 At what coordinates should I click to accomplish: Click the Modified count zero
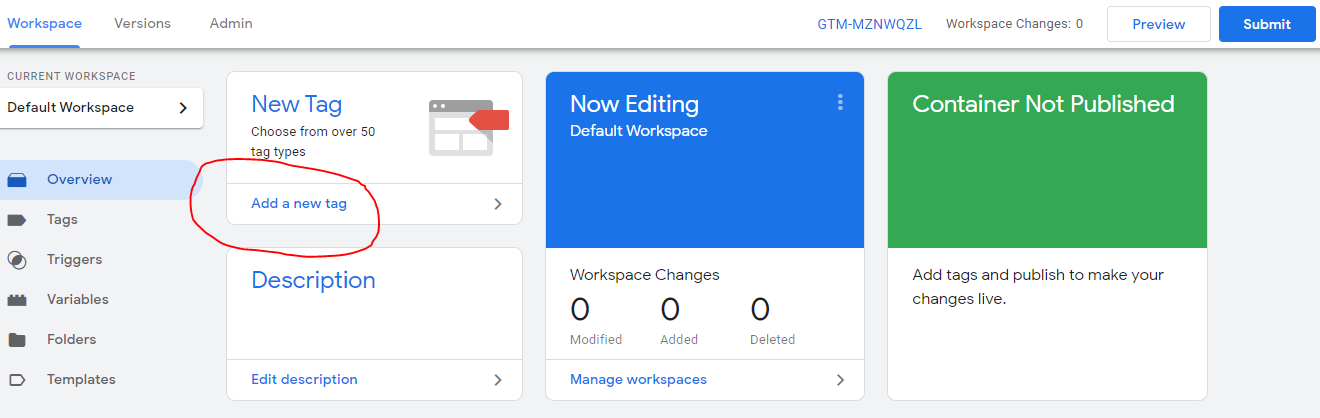(x=580, y=309)
